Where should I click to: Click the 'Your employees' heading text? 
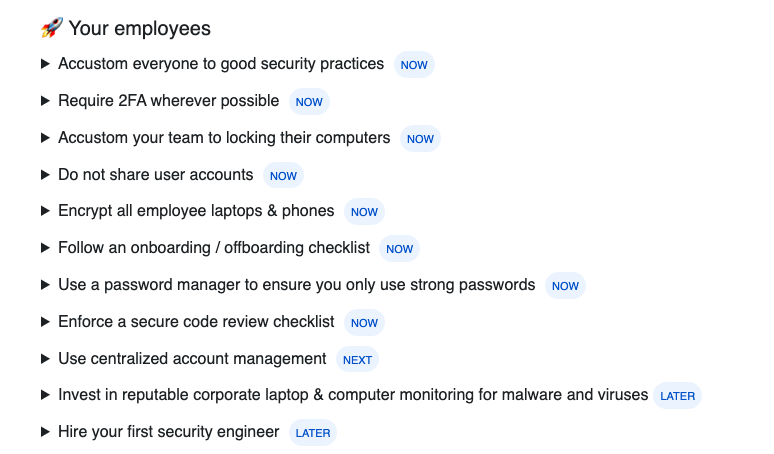click(x=139, y=28)
